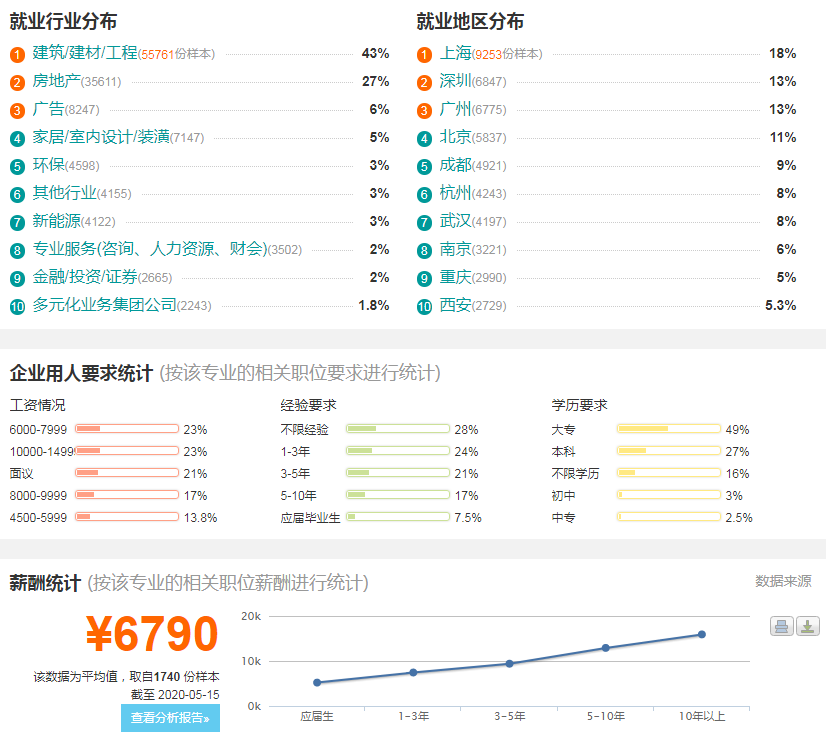
Task: Click rank badge 10 beside 西安
Action: [425, 306]
